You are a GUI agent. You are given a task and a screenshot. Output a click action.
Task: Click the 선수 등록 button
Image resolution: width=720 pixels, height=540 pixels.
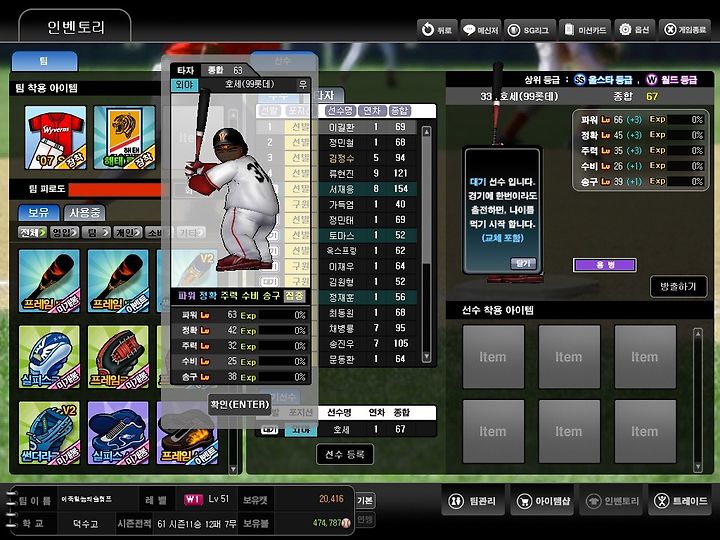click(345, 455)
